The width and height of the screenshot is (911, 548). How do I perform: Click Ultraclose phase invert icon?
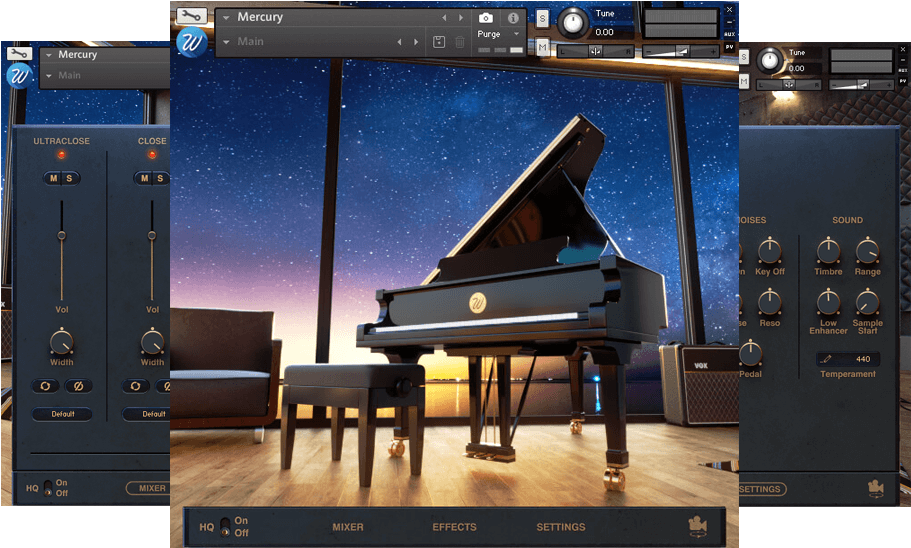(x=78, y=386)
